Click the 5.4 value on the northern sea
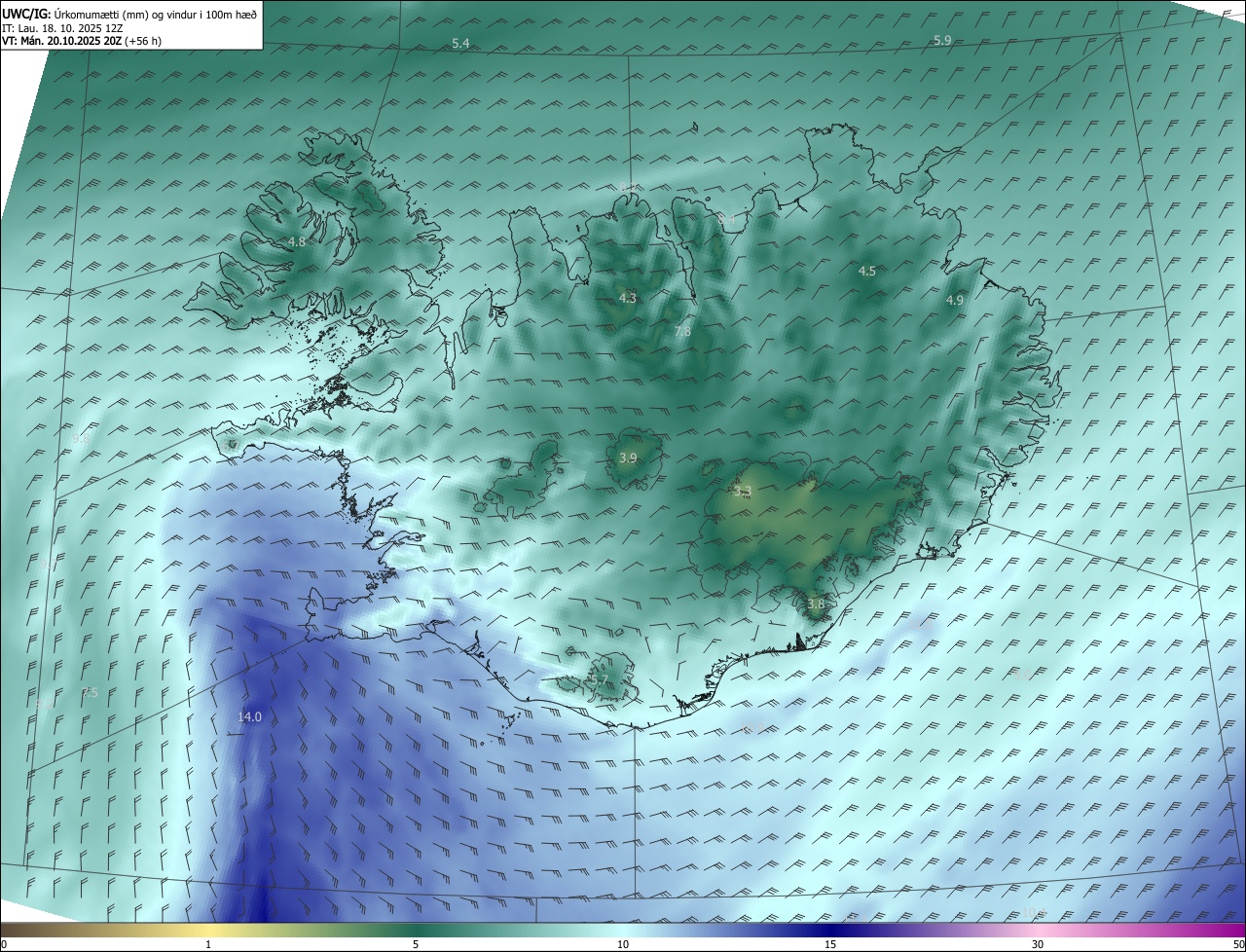This screenshot has height=952, width=1246. (460, 44)
